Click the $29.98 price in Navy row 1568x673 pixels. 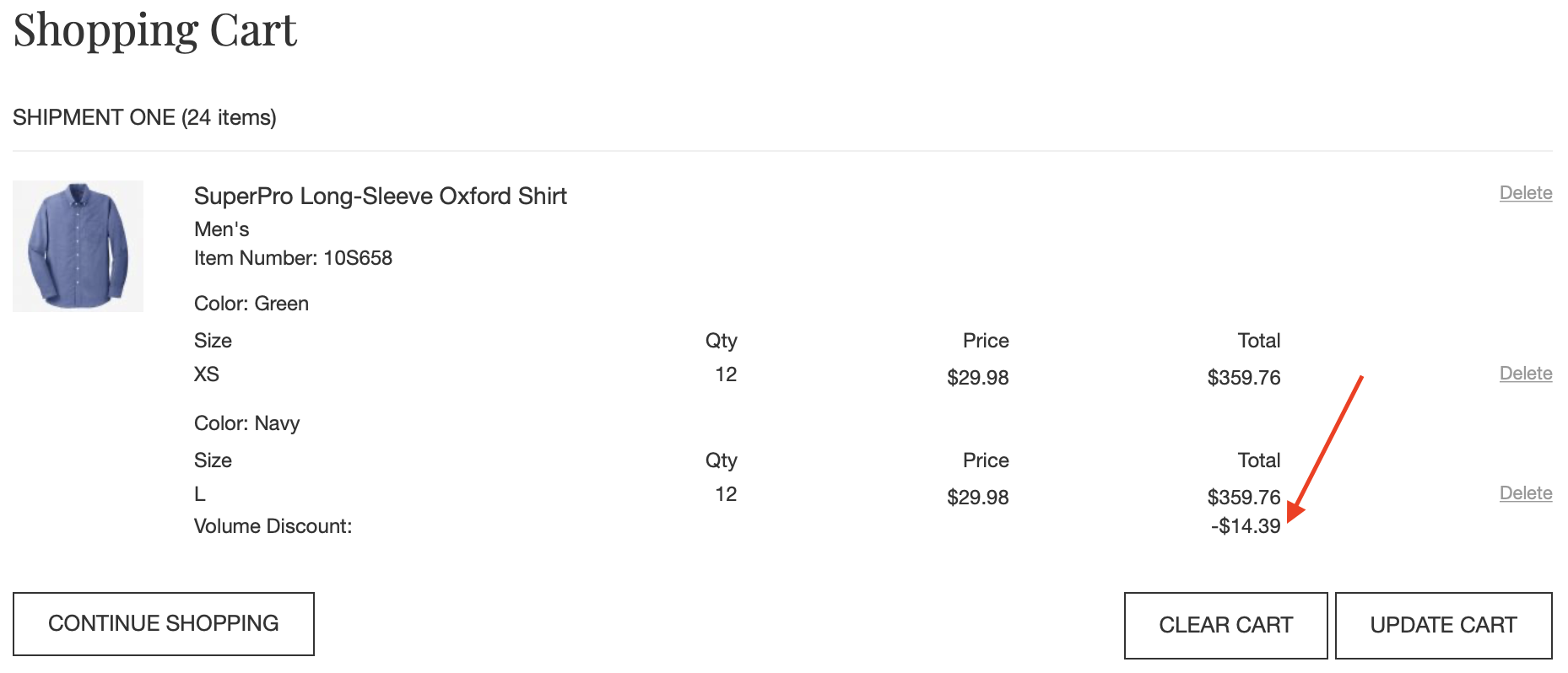point(977,498)
